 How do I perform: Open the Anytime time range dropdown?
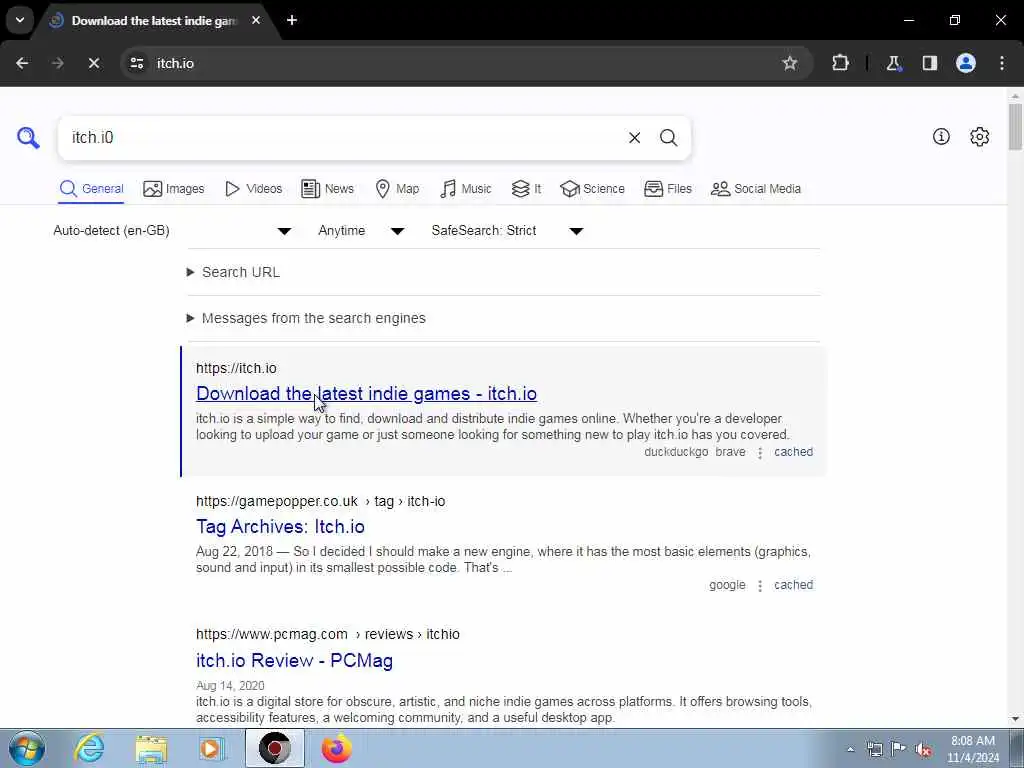[361, 231]
